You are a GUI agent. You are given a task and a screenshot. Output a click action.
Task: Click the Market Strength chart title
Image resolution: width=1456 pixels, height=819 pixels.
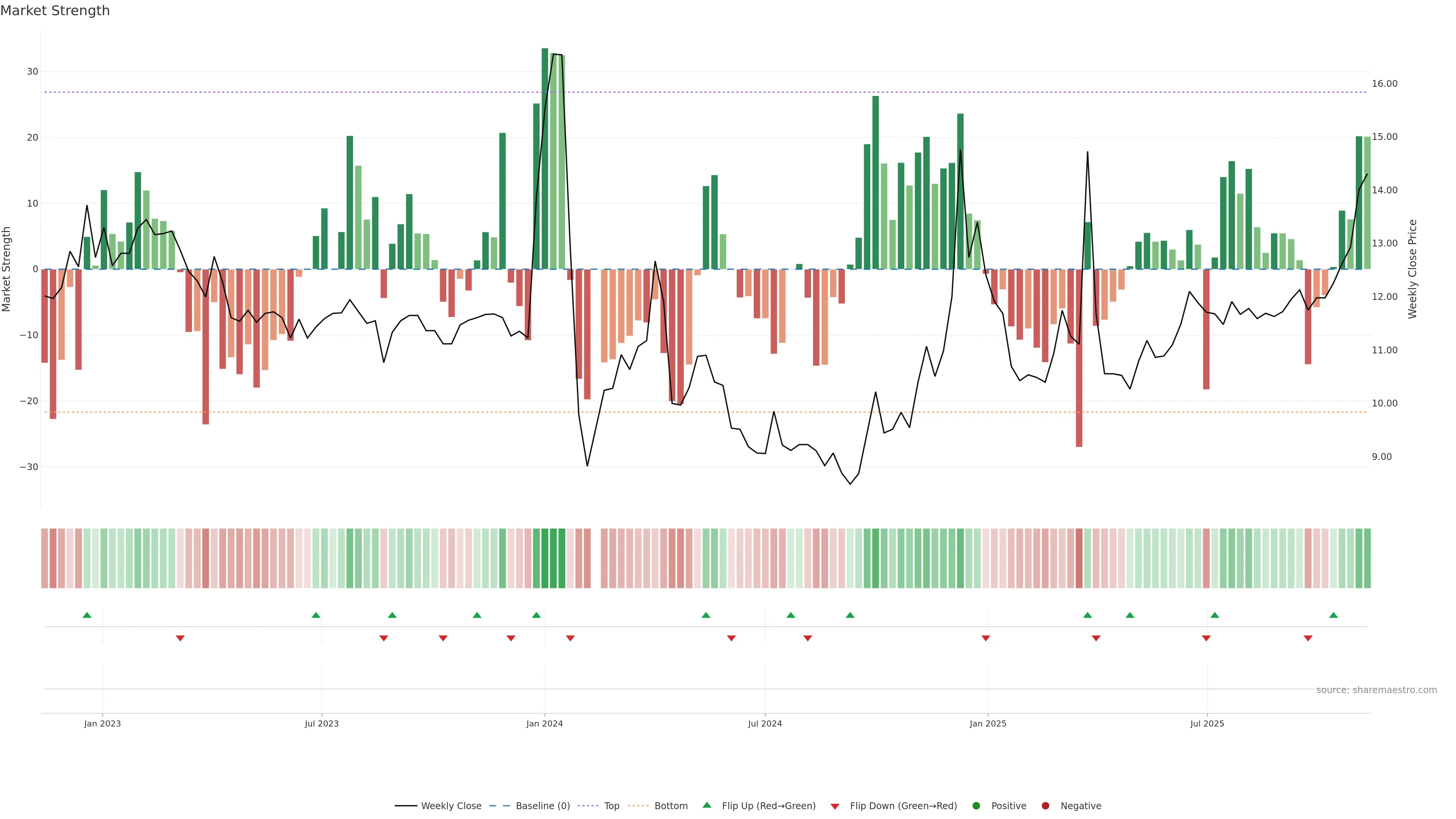55,11
